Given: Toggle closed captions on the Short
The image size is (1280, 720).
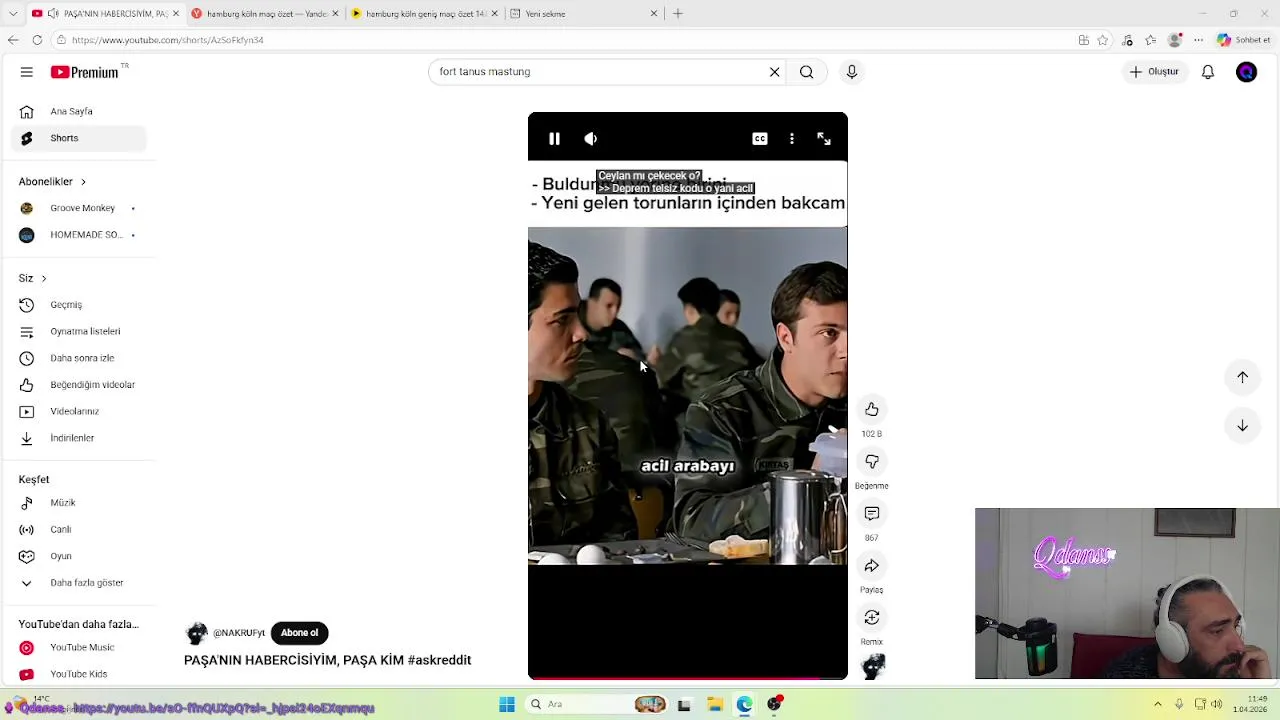Looking at the screenshot, I should [760, 139].
